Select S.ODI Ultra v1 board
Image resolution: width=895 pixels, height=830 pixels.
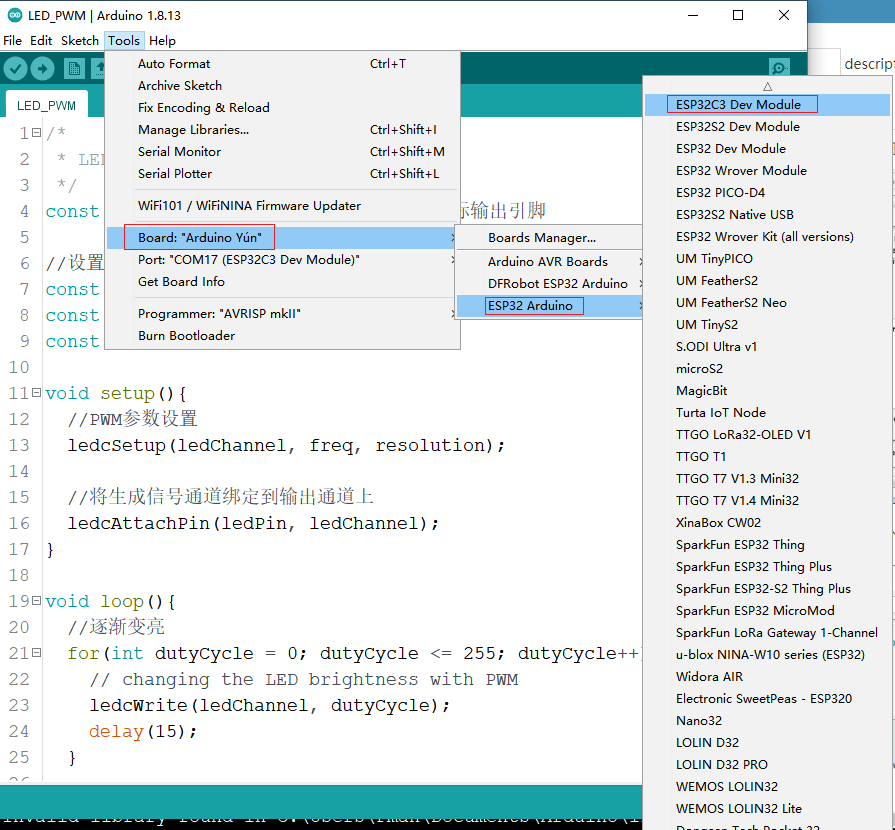pos(767,346)
